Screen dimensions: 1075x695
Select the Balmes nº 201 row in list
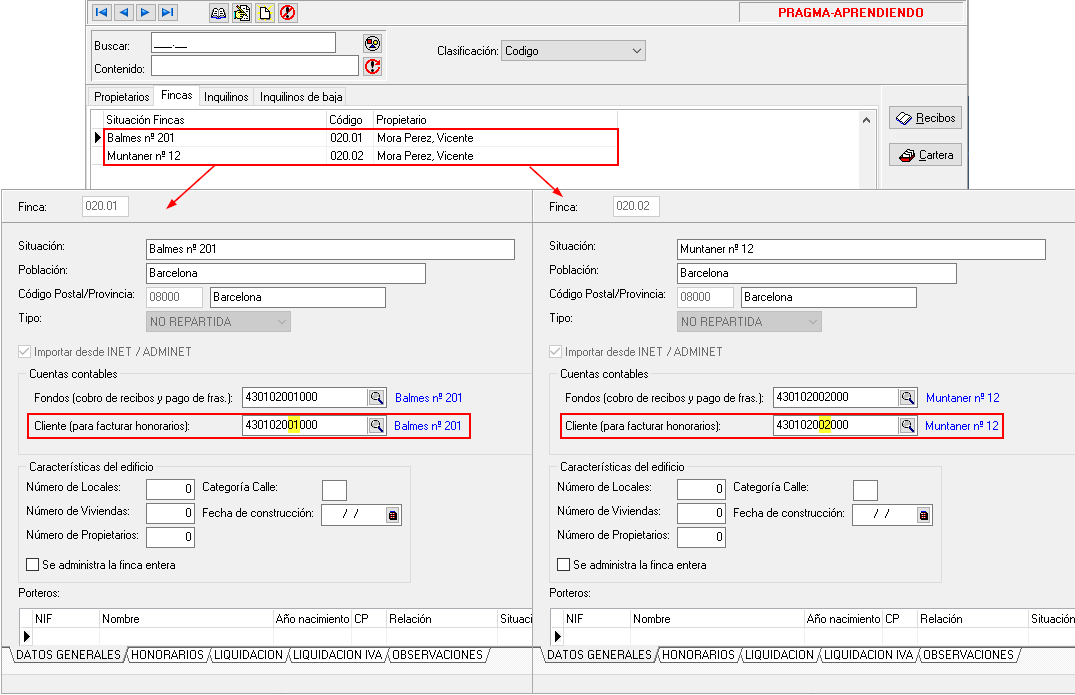point(361,138)
